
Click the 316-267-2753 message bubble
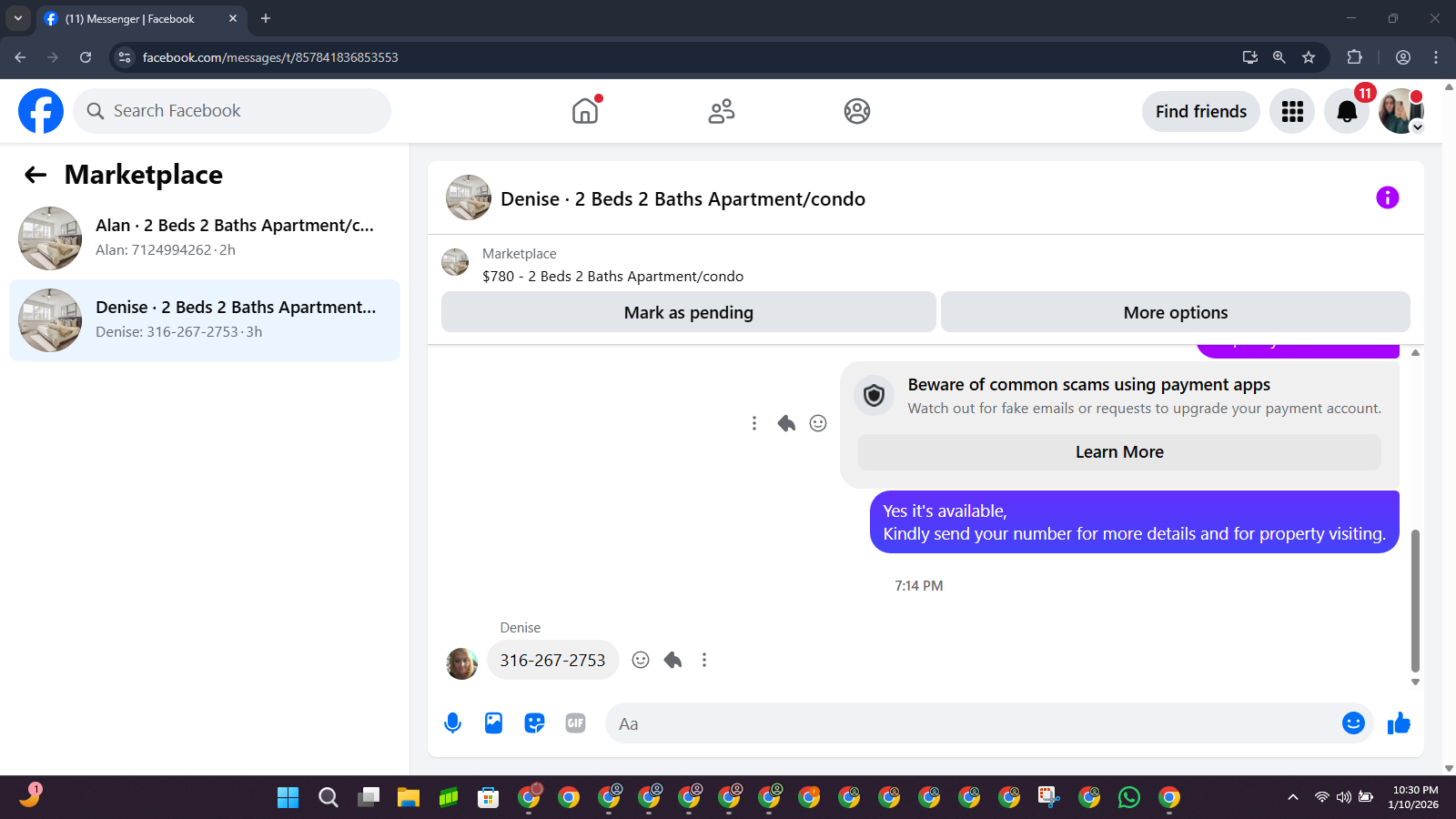(552, 660)
